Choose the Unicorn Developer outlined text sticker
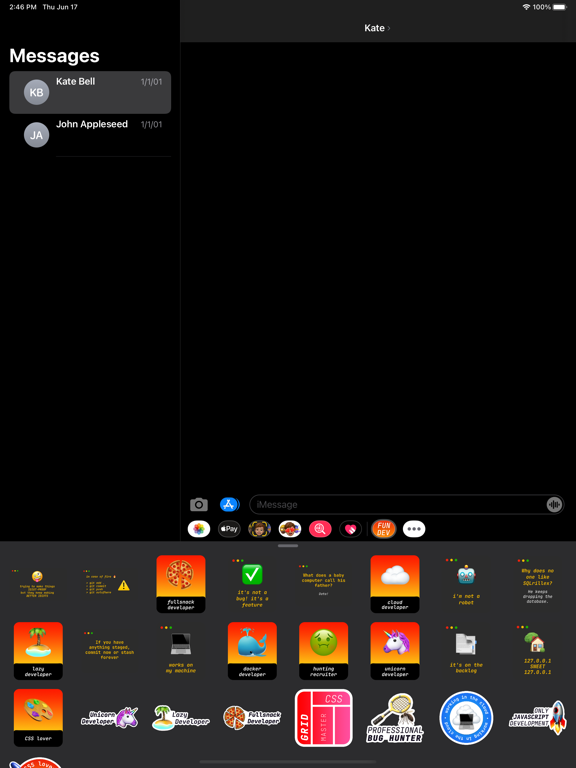 click(110, 718)
